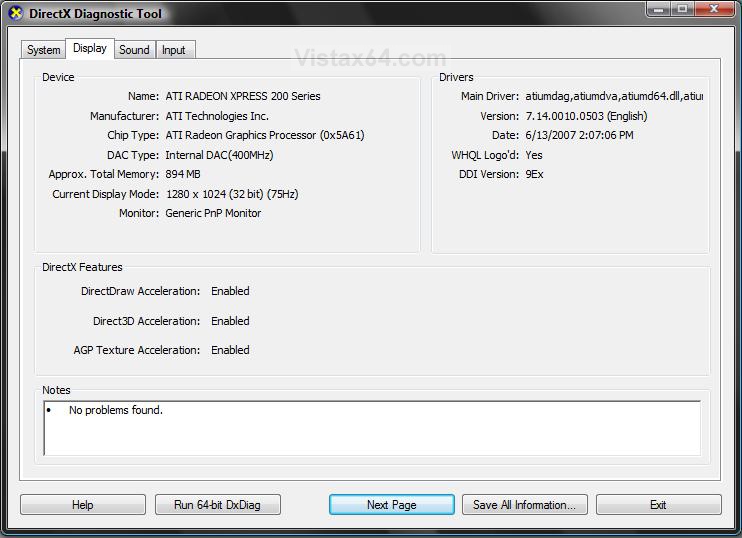Open the Sound tab
Screen dimensions: 742x538
[x=134, y=50]
